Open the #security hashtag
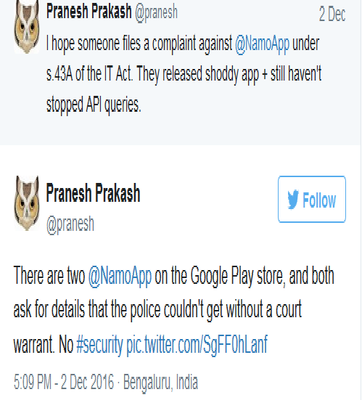362x400 pixels. point(100,345)
